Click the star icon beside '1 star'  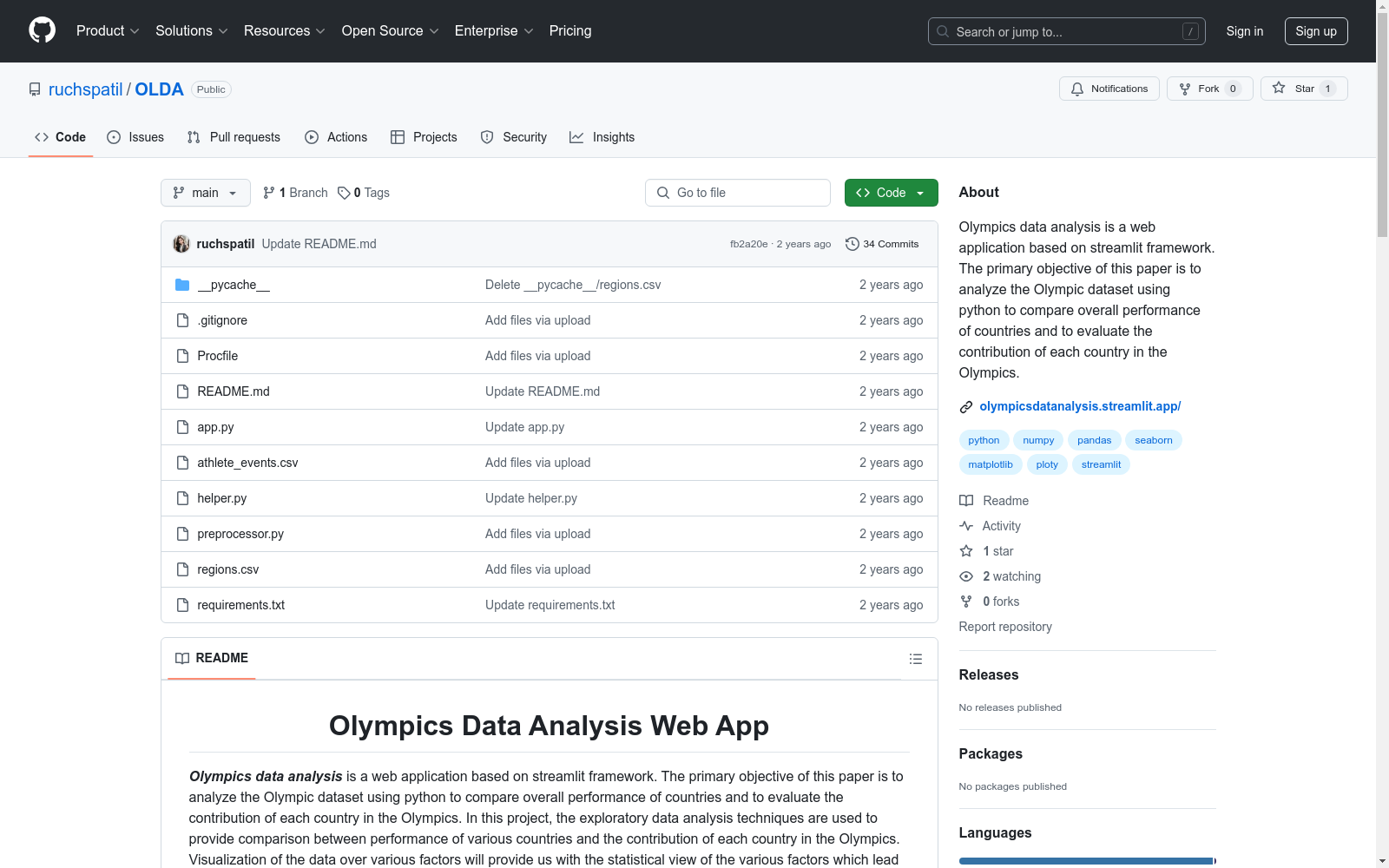pos(966,551)
